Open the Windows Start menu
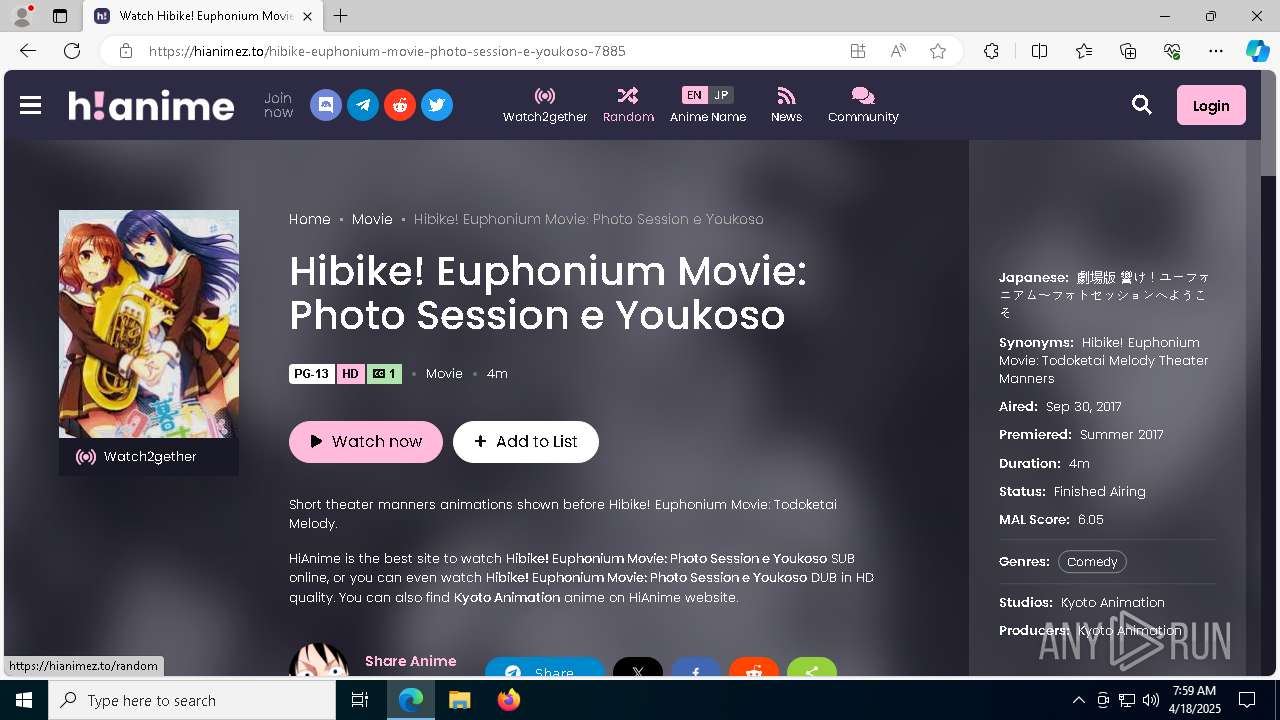 24,700
